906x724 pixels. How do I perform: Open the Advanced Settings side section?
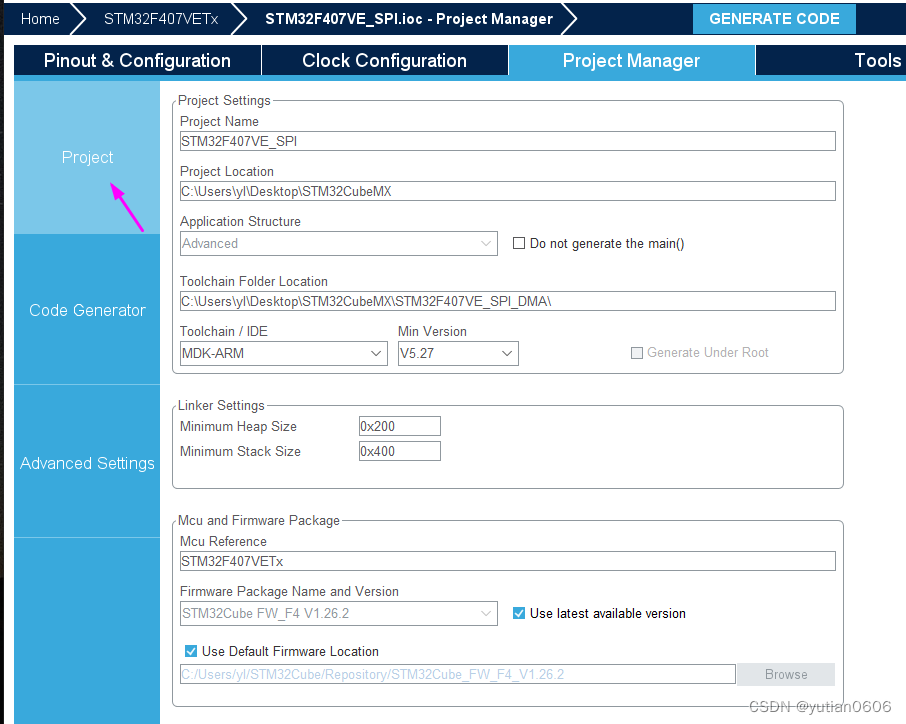tap(87, 463)
